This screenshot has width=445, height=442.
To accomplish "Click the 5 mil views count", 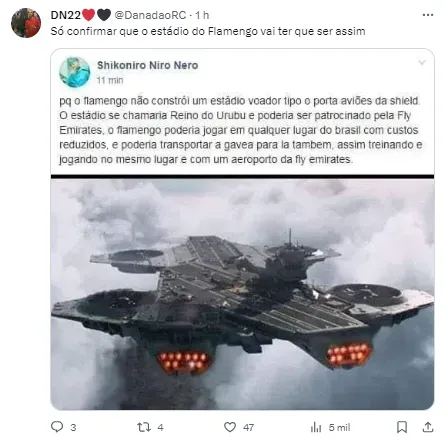I will [339, 427].
